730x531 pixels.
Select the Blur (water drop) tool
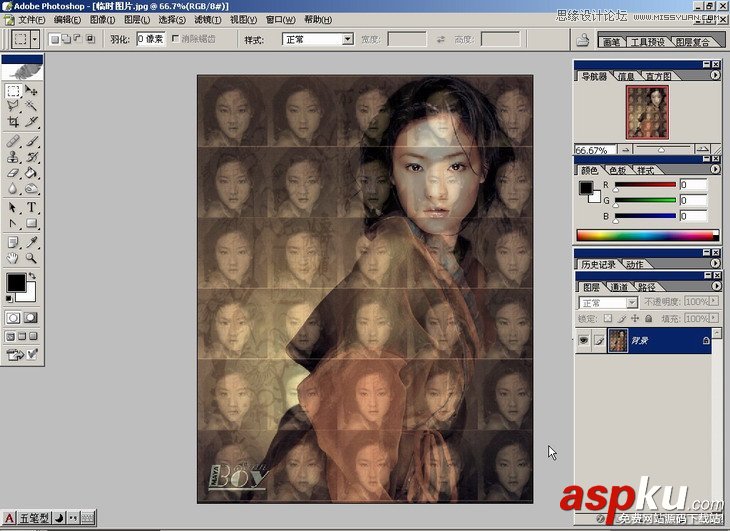point(13,188)
